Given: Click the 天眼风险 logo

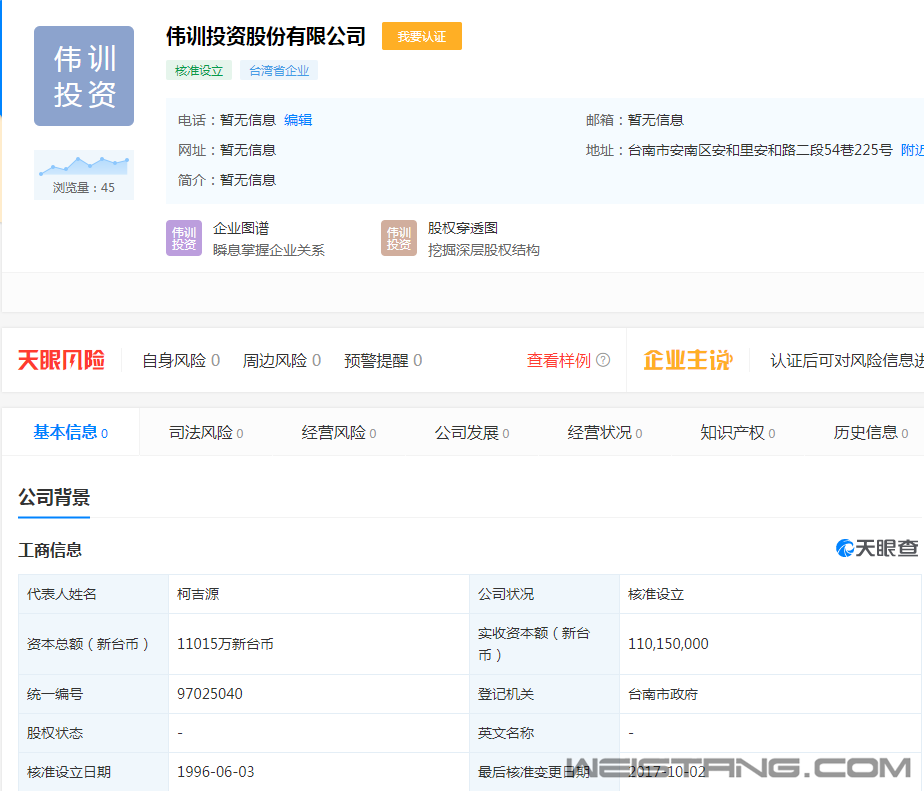Looking at the screenshot, I should point(61,360).
